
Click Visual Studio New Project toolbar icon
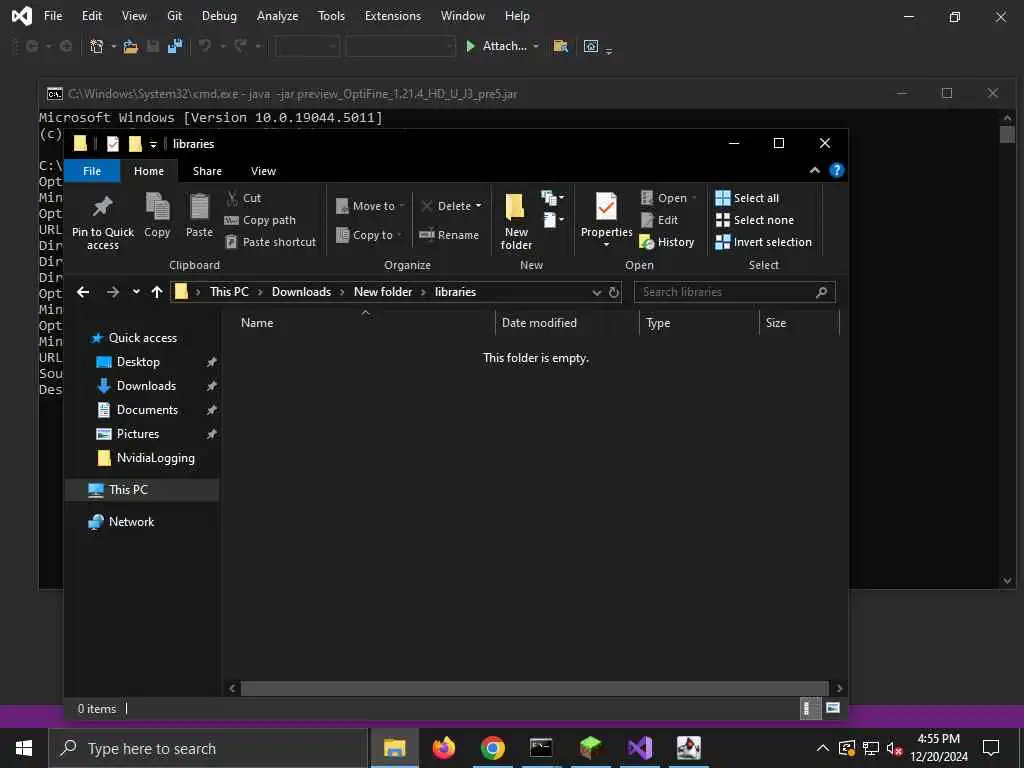[x=97, y=46]
